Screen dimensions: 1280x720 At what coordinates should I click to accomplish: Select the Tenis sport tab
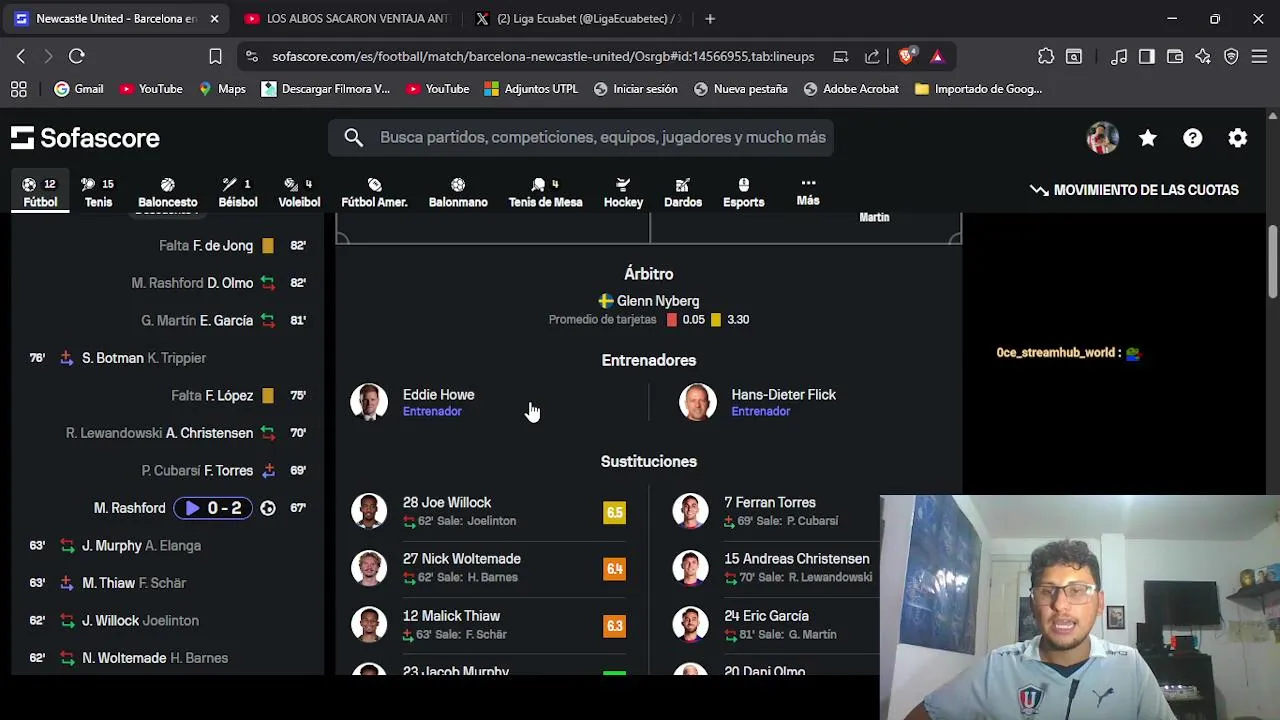(x=98, y=193)
